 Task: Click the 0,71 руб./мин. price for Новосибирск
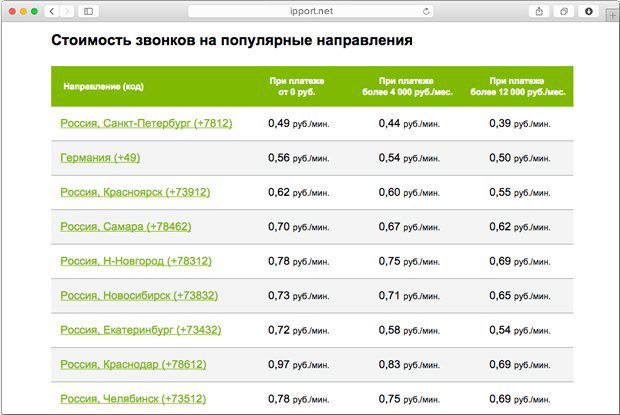coord(409,295)
